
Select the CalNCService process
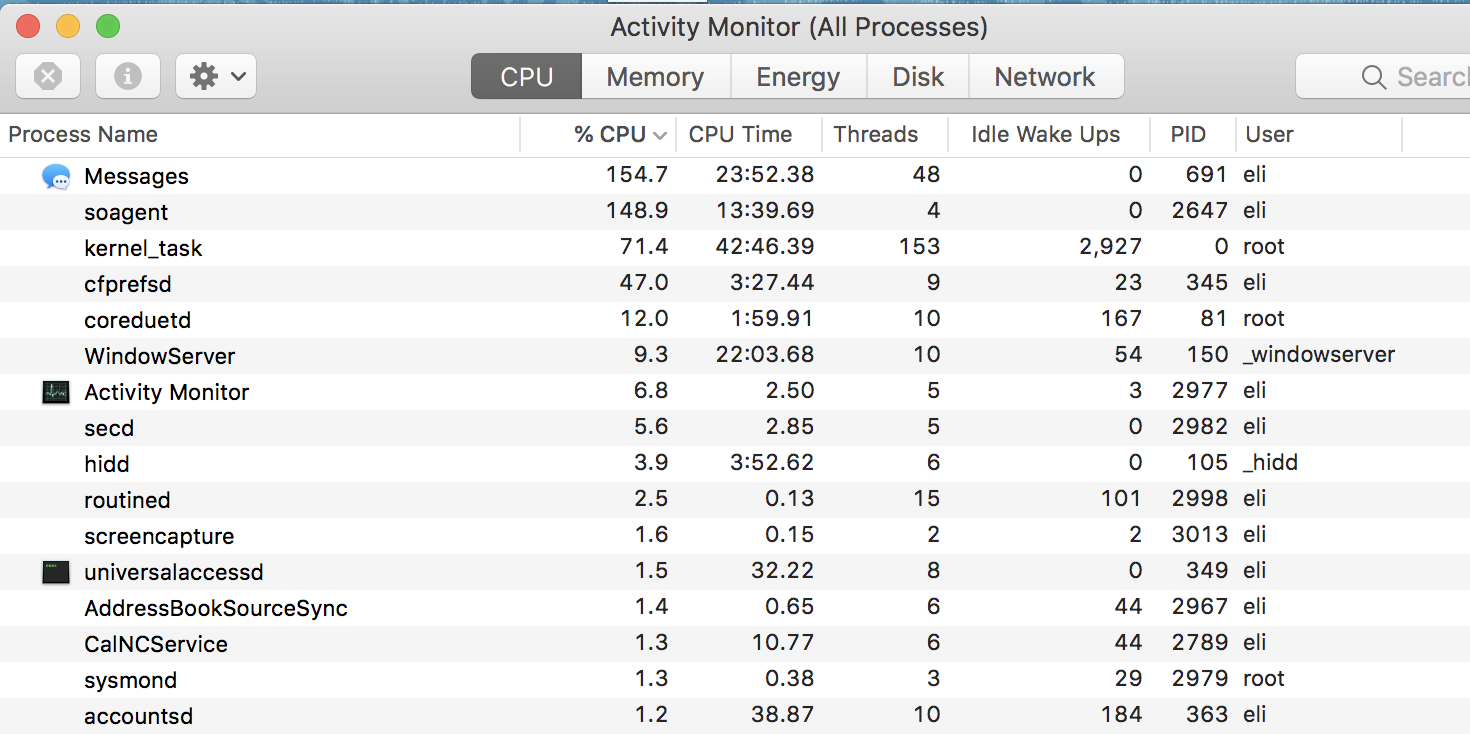156,644
